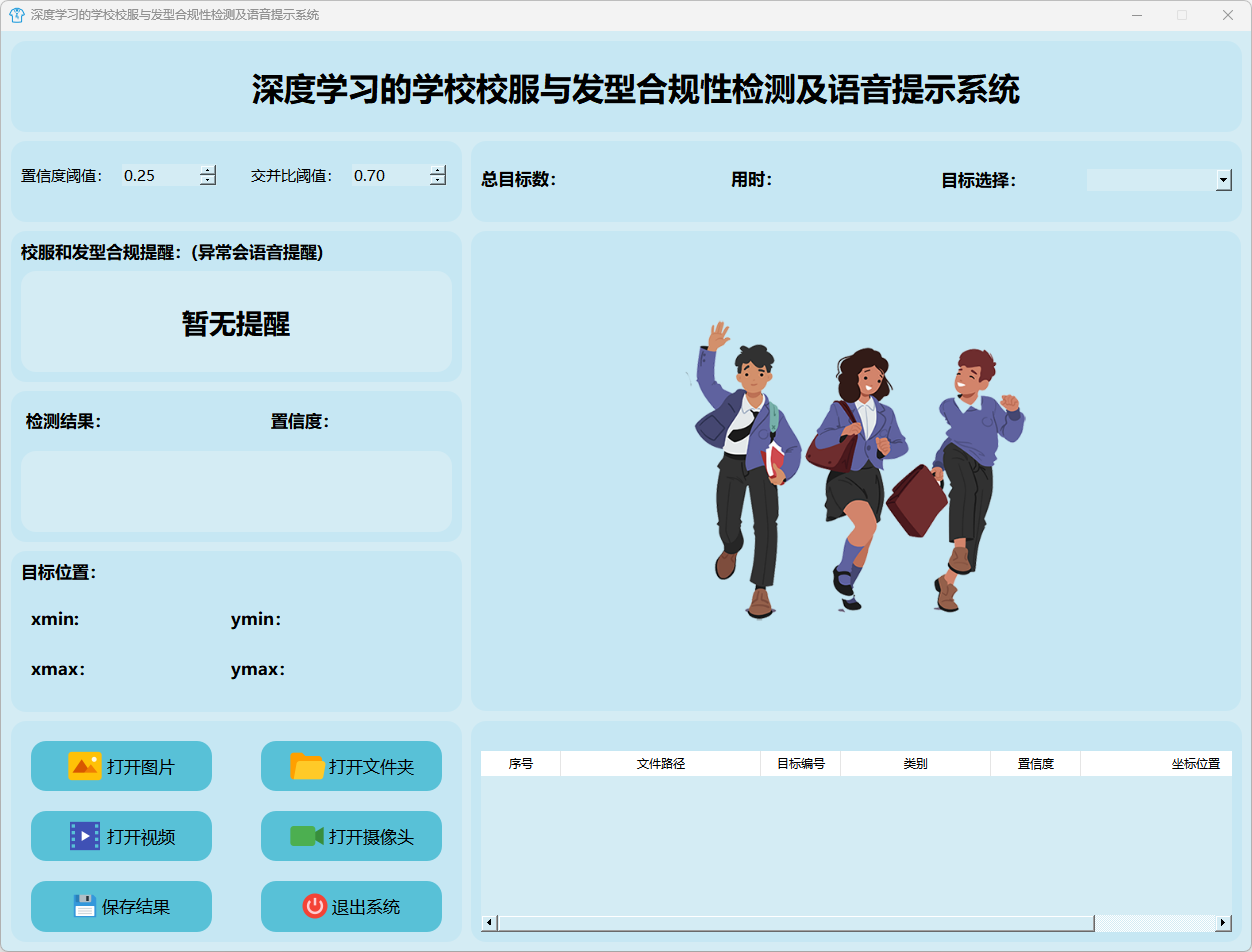Click the app icon in the title bar
Image resolution: width=1252 pixels, height=952 pixels.
16,15
